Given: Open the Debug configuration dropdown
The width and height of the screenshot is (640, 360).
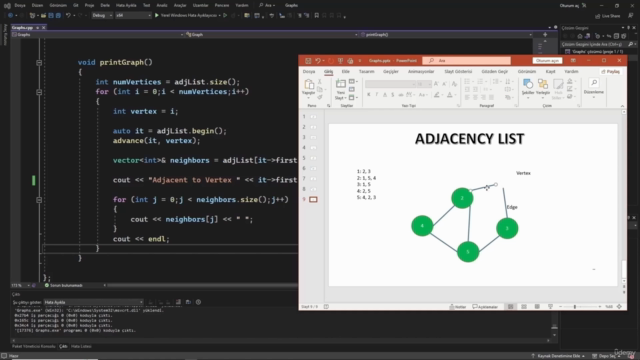Looking at the screenshot, I should (102, 16).
